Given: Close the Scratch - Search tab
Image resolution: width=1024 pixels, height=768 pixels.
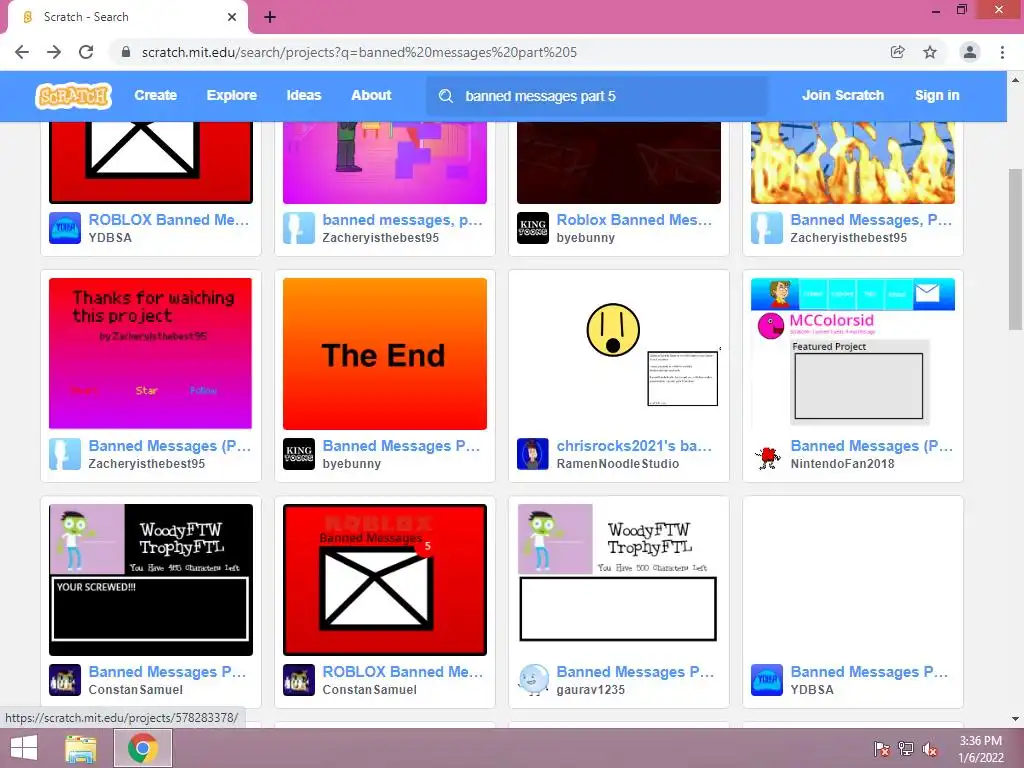Looking at the screenshot, I should [232, 17].
